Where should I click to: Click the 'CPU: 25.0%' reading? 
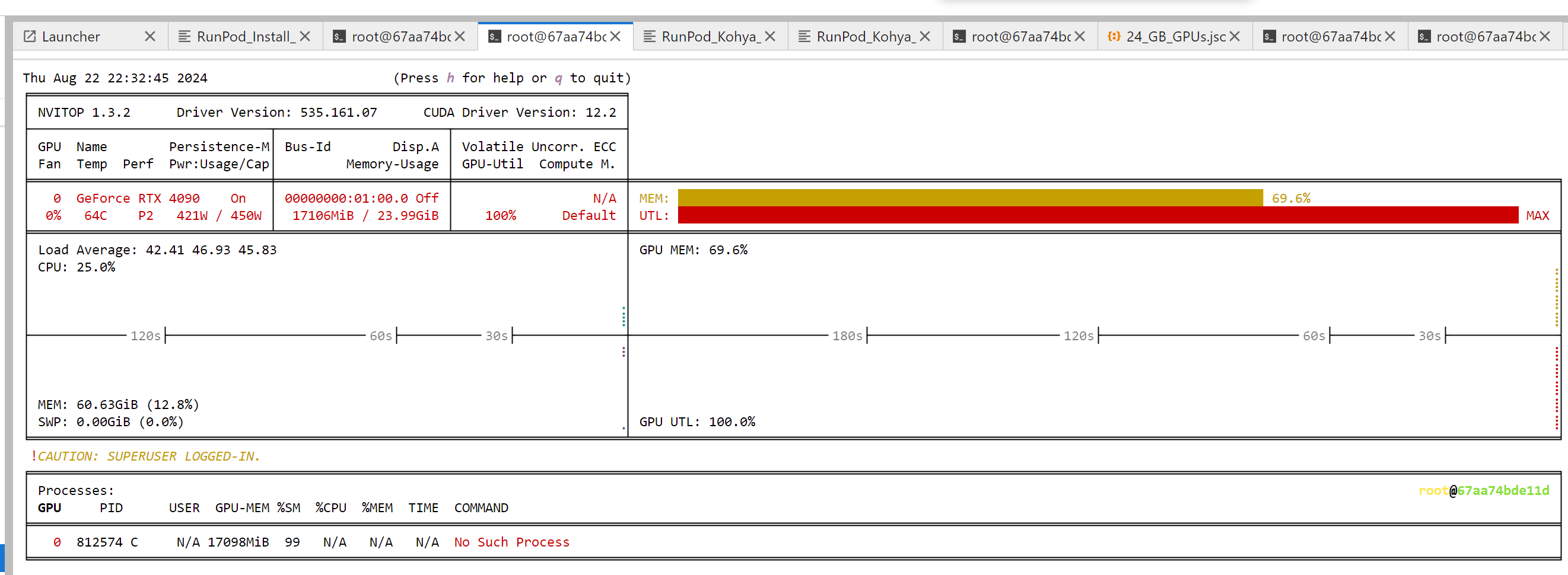point(77,267)
